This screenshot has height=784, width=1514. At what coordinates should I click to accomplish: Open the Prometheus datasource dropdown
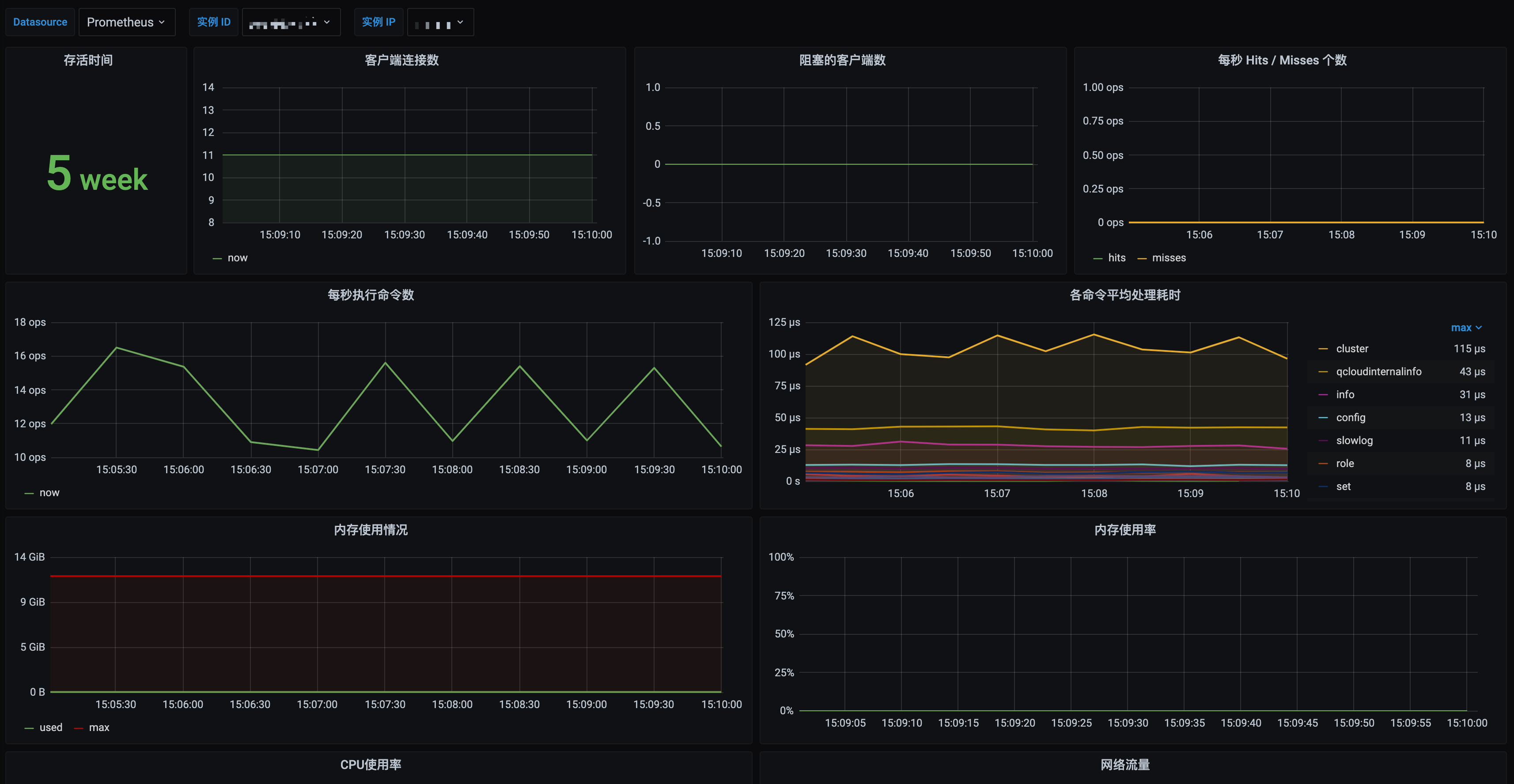click(126, 23)
